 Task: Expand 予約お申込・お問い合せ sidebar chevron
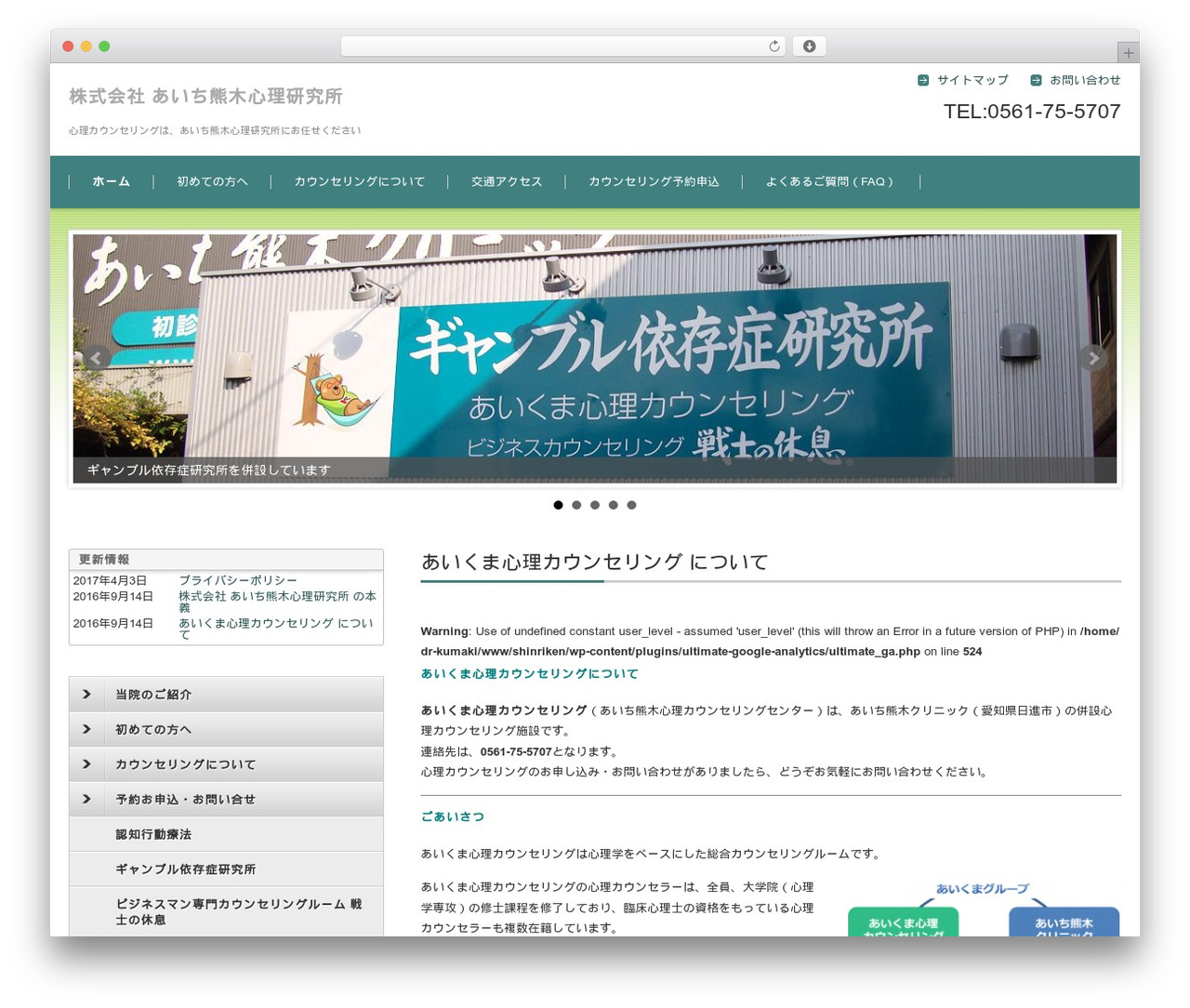click(x=86, y=799)
